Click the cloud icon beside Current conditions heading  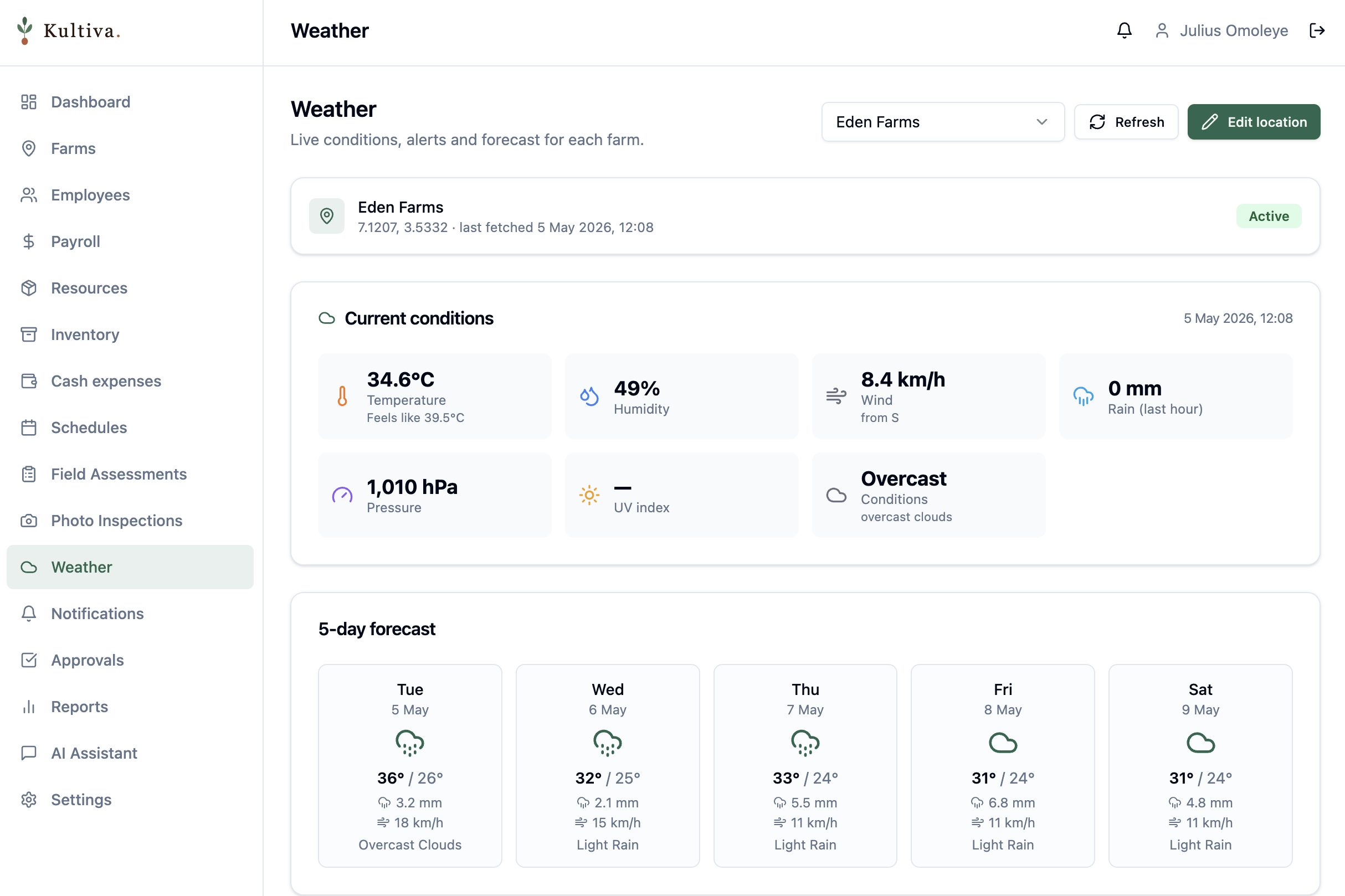[327, 318]
